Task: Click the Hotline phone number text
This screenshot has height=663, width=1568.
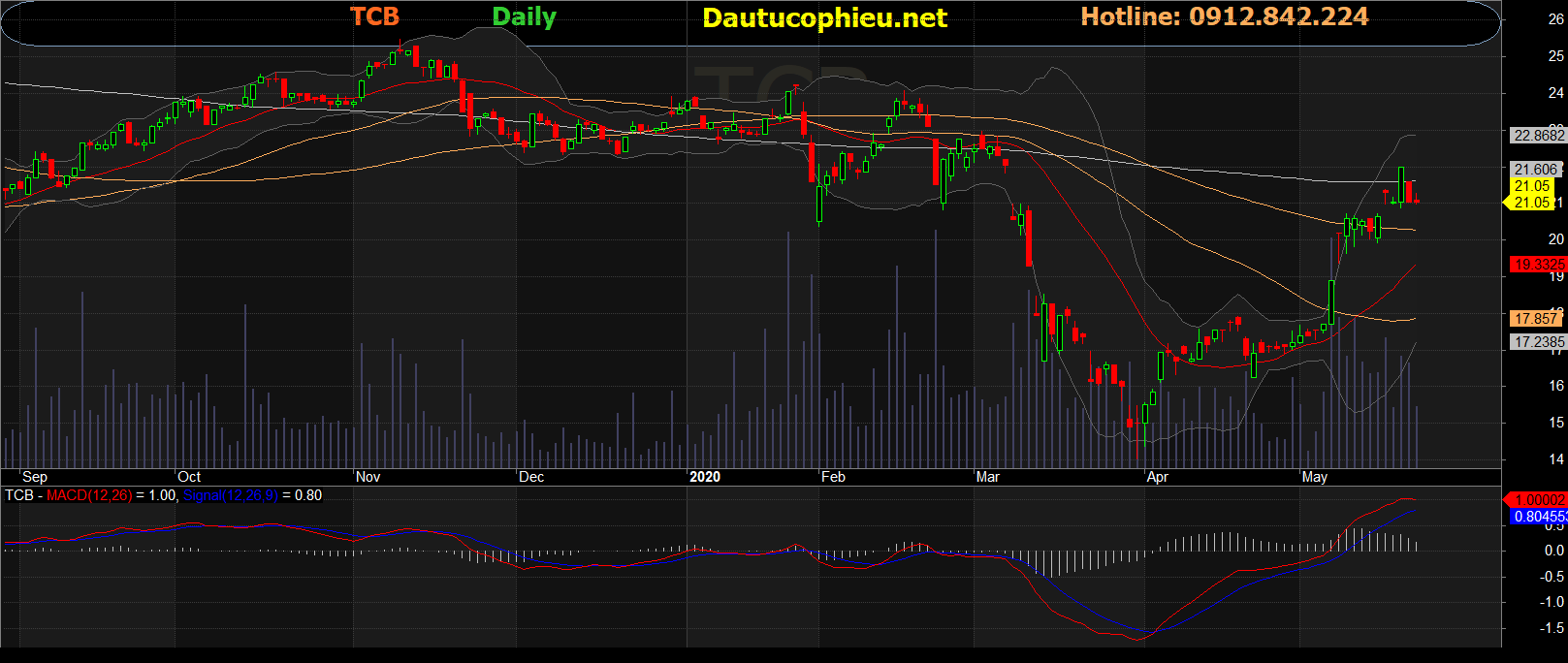Action: point(1224,16)
